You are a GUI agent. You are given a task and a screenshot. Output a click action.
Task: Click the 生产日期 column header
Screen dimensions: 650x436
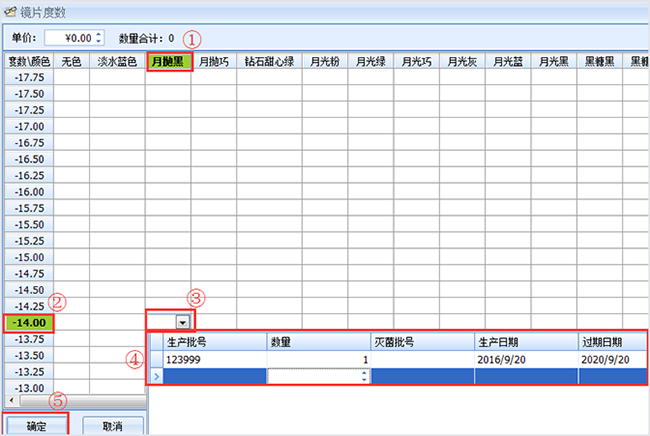coord(526,342)
